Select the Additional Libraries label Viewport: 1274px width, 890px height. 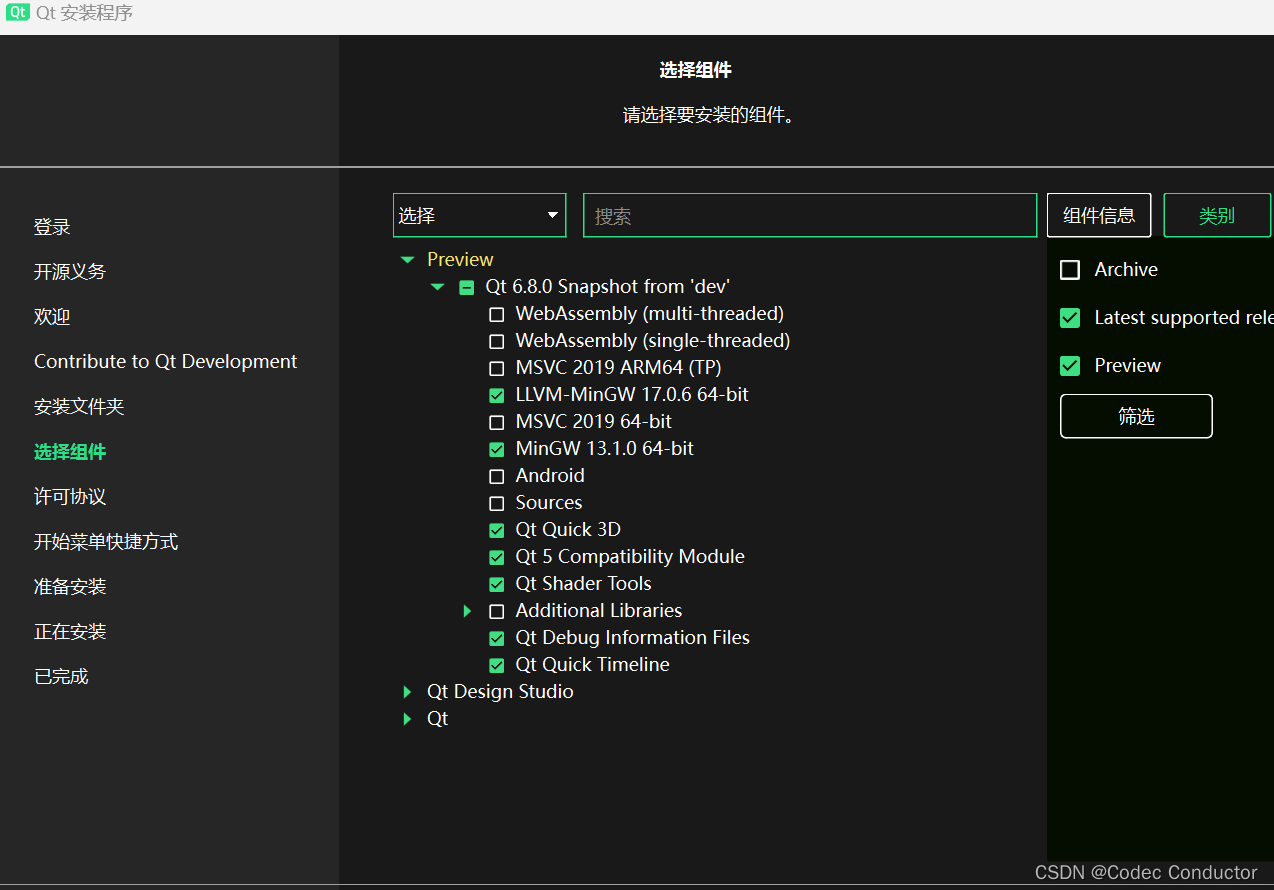(x=598, y=611)
